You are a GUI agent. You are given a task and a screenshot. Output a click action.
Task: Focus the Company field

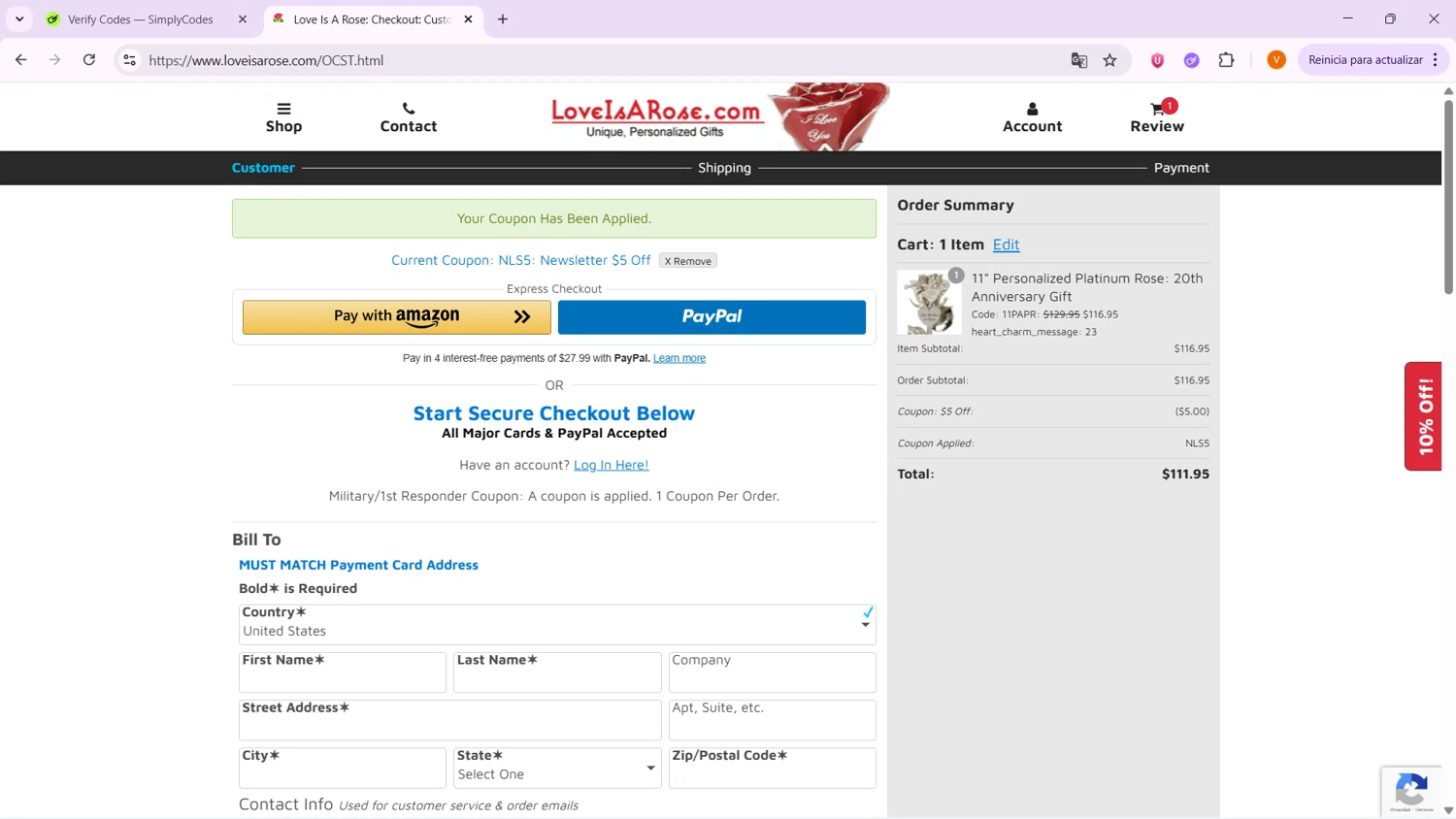[x=773, y=672]
